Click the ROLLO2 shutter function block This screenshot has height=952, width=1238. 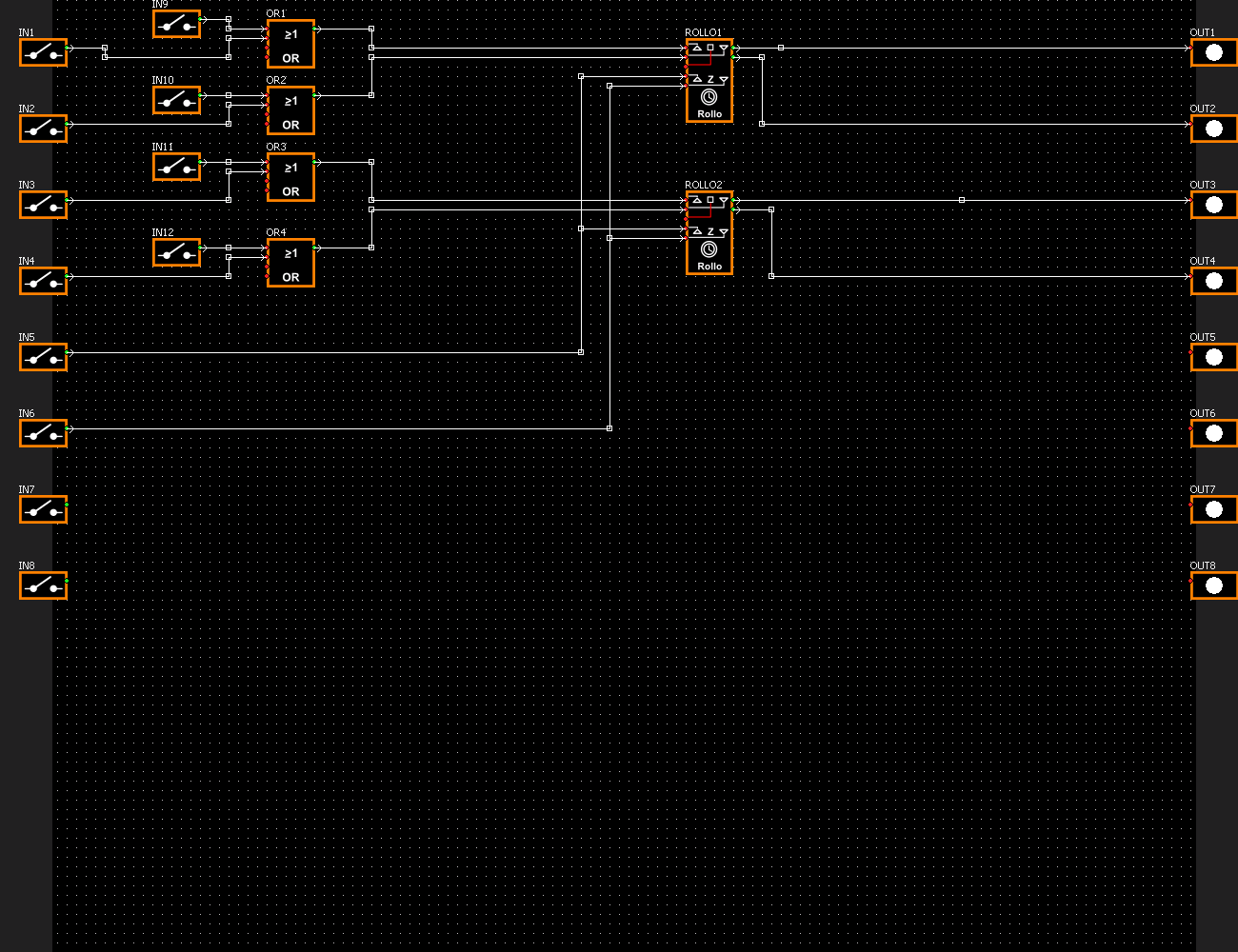pos(709,233)
